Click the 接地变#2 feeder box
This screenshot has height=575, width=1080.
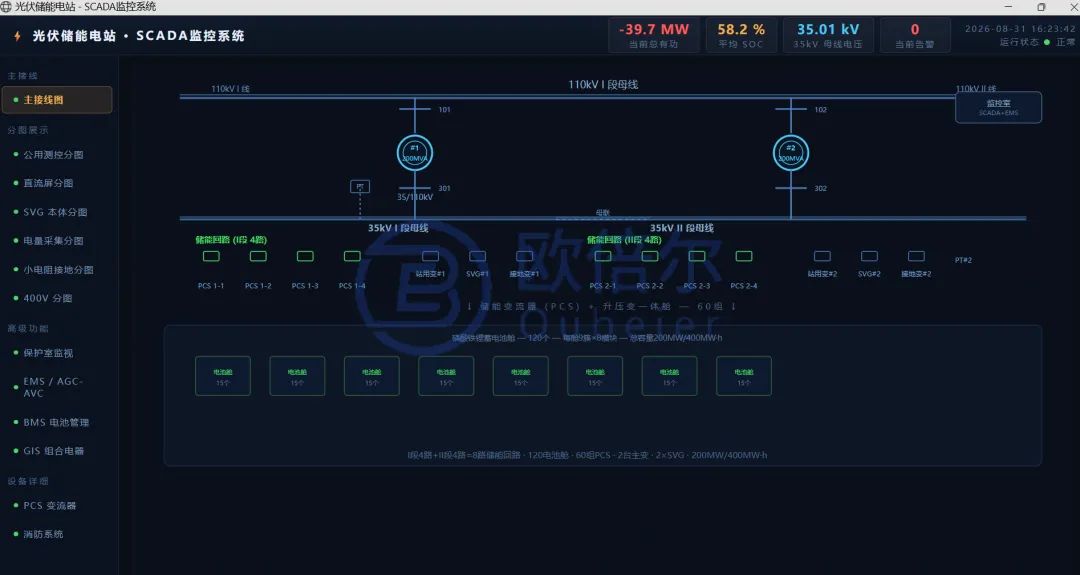916,256
